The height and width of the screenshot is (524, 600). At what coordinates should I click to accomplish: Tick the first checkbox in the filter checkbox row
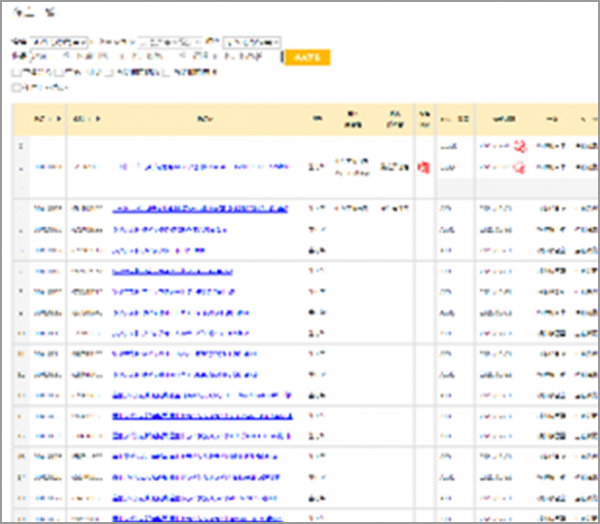[x=16, y=73]
